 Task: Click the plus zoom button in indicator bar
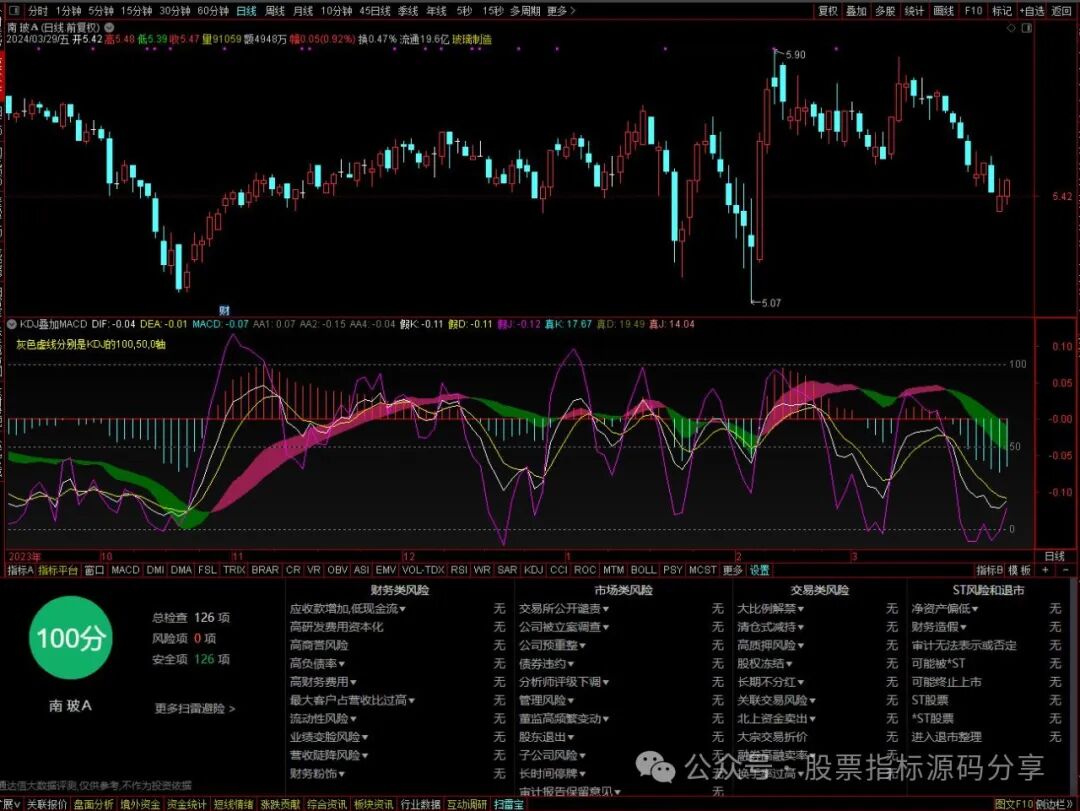pyautogui.click(x=1046, y=570)
